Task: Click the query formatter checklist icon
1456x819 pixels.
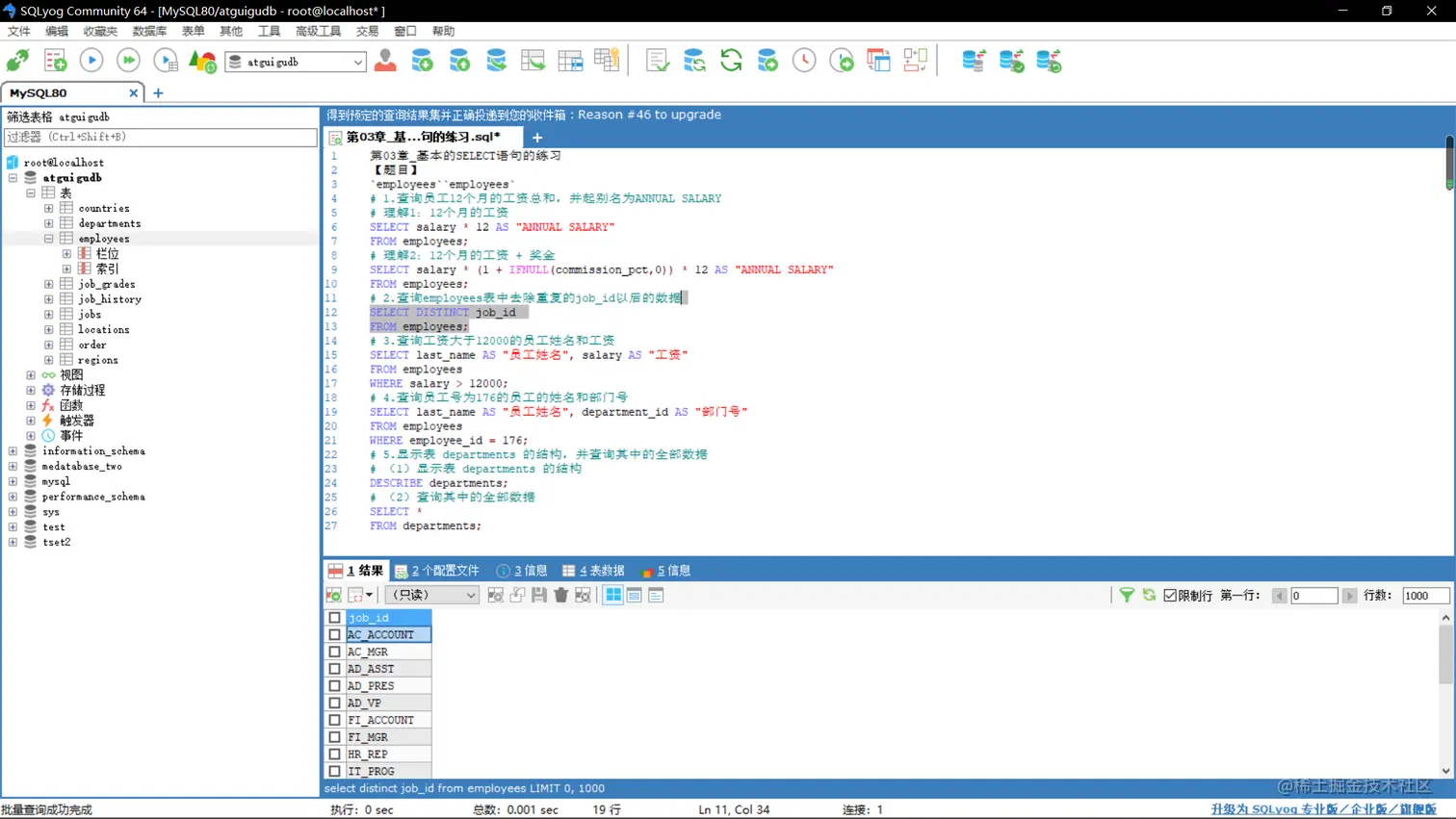Action: (x=658, y=61)
